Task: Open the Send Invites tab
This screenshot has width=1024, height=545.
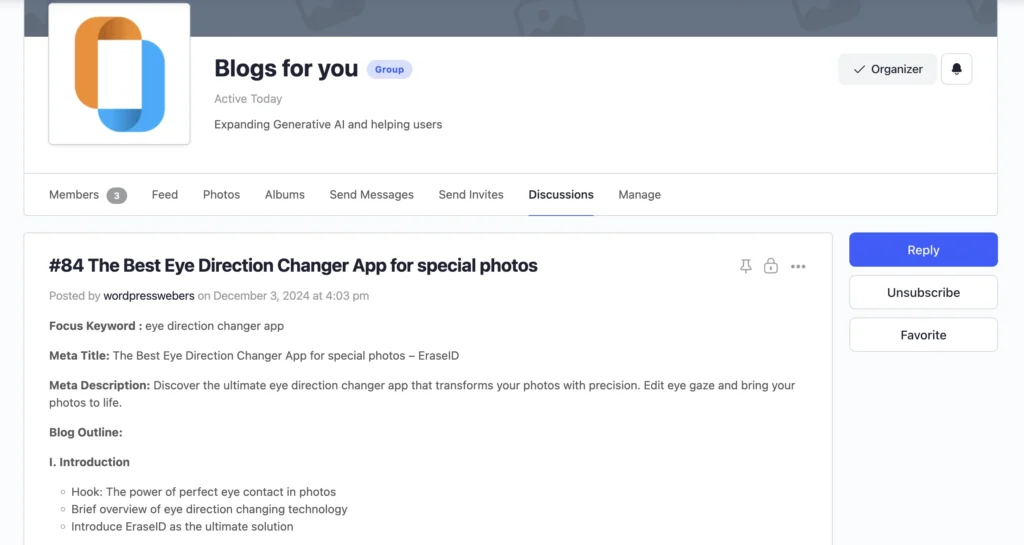Action: [471, 195]
